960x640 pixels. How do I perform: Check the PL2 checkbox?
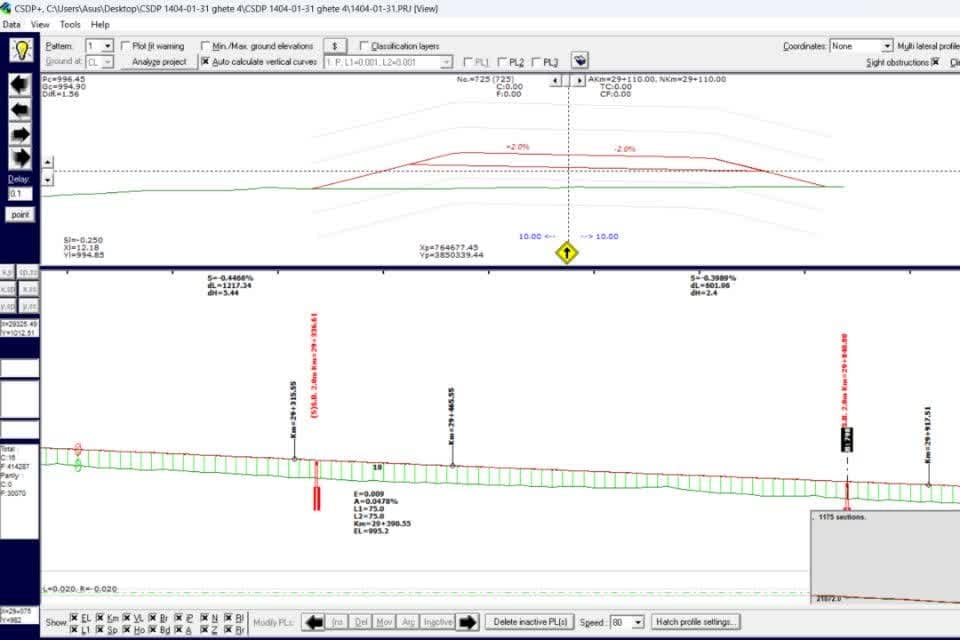coord(503,62)
